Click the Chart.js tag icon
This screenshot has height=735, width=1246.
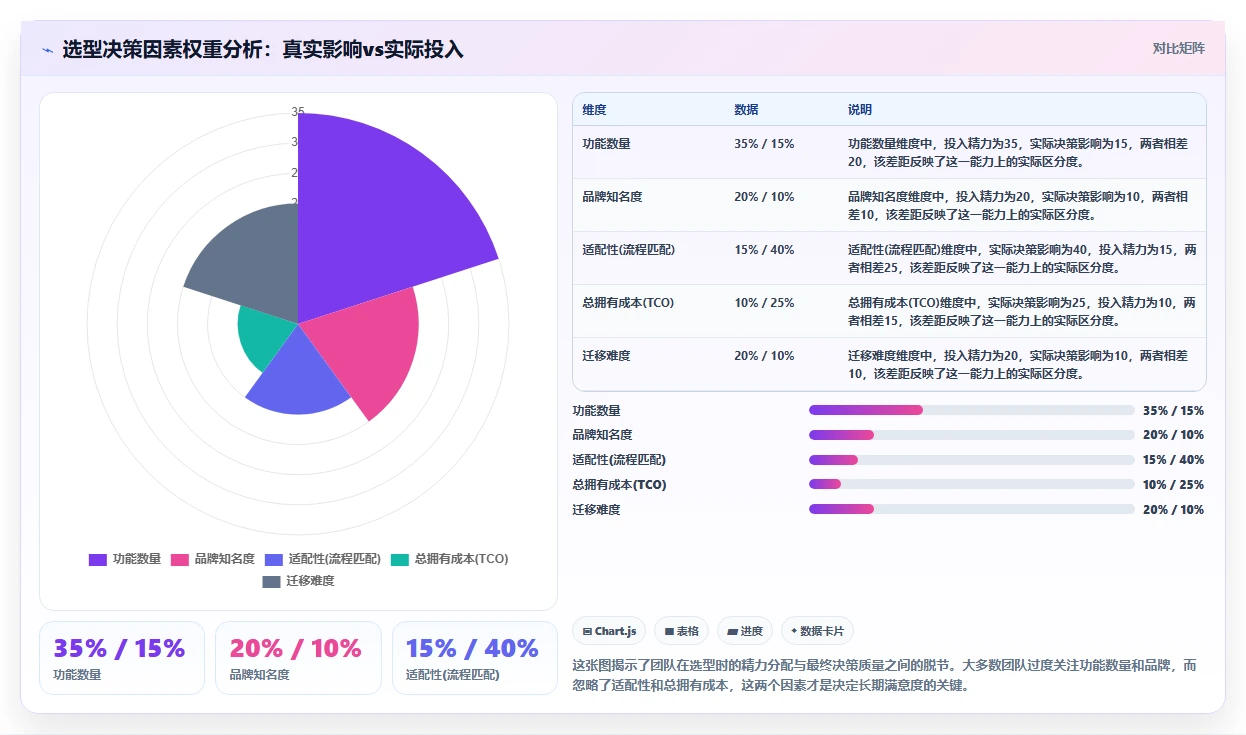click(x=587, y=632)
